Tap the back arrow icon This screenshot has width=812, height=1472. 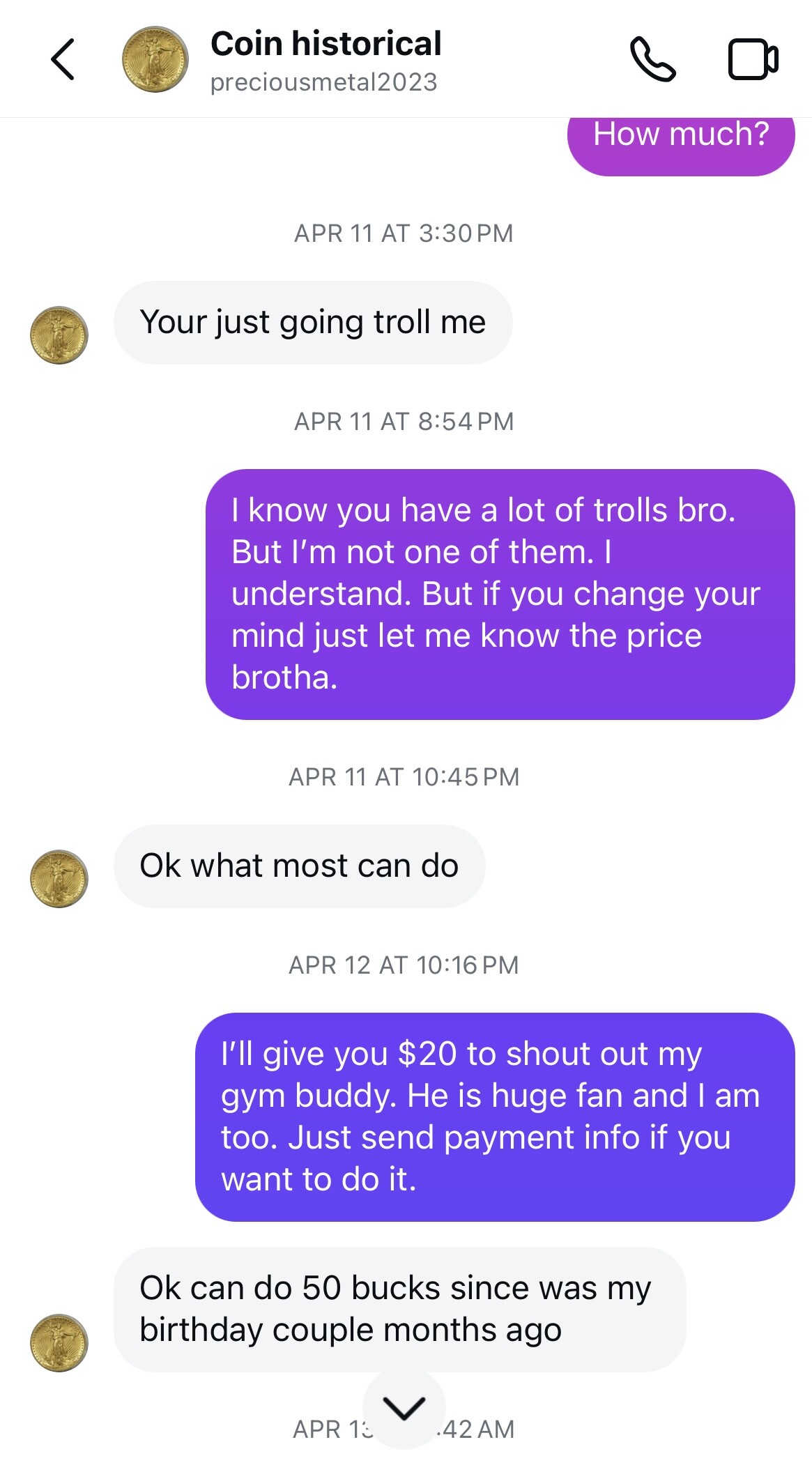63,60
